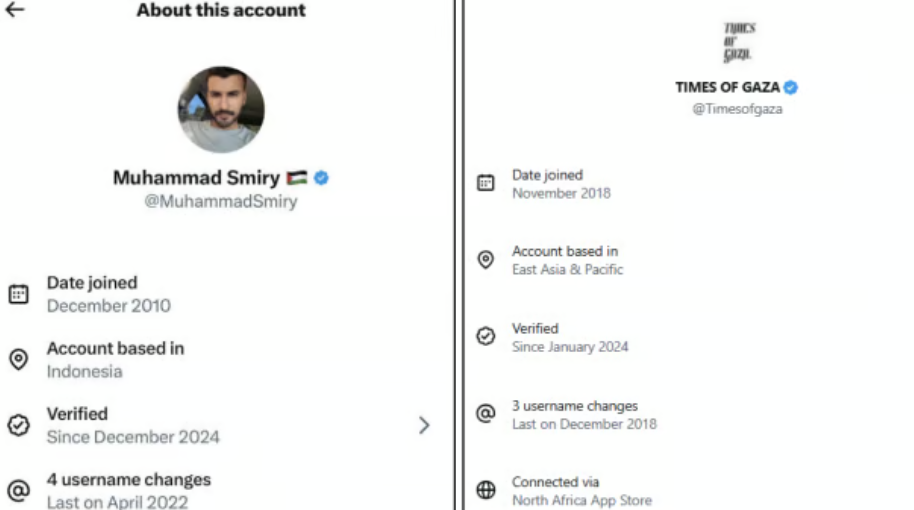Open the @MuhammadSmiry handle link

point(221,201)
